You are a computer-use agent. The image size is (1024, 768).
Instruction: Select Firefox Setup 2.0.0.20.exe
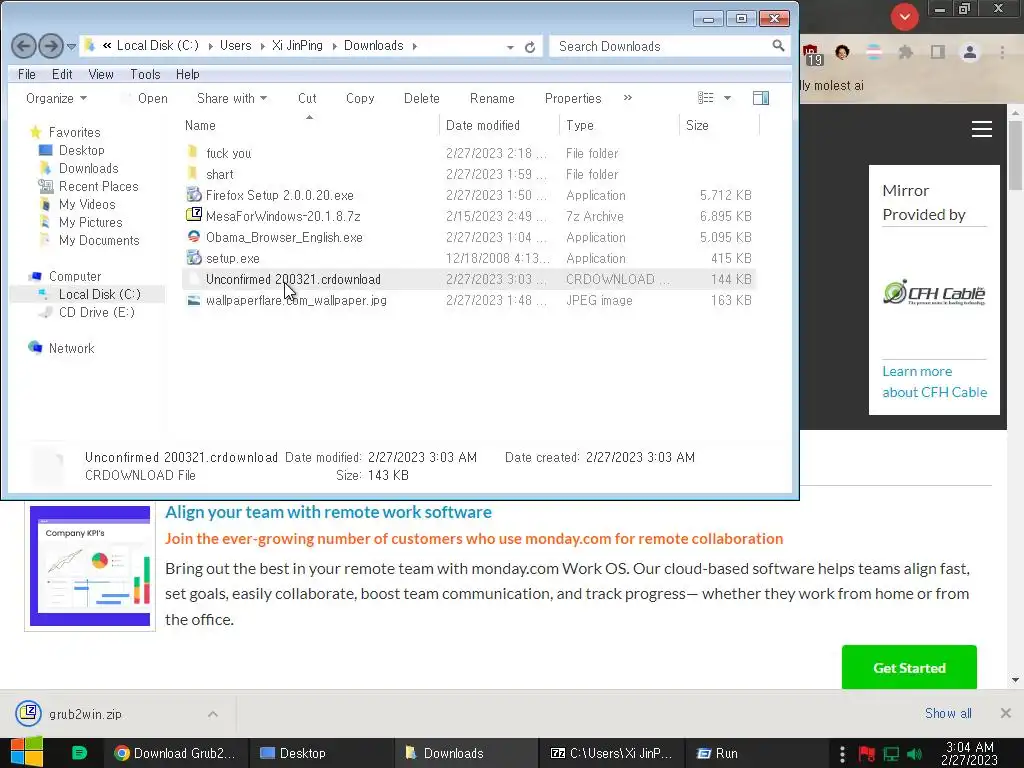click(469, 195)
